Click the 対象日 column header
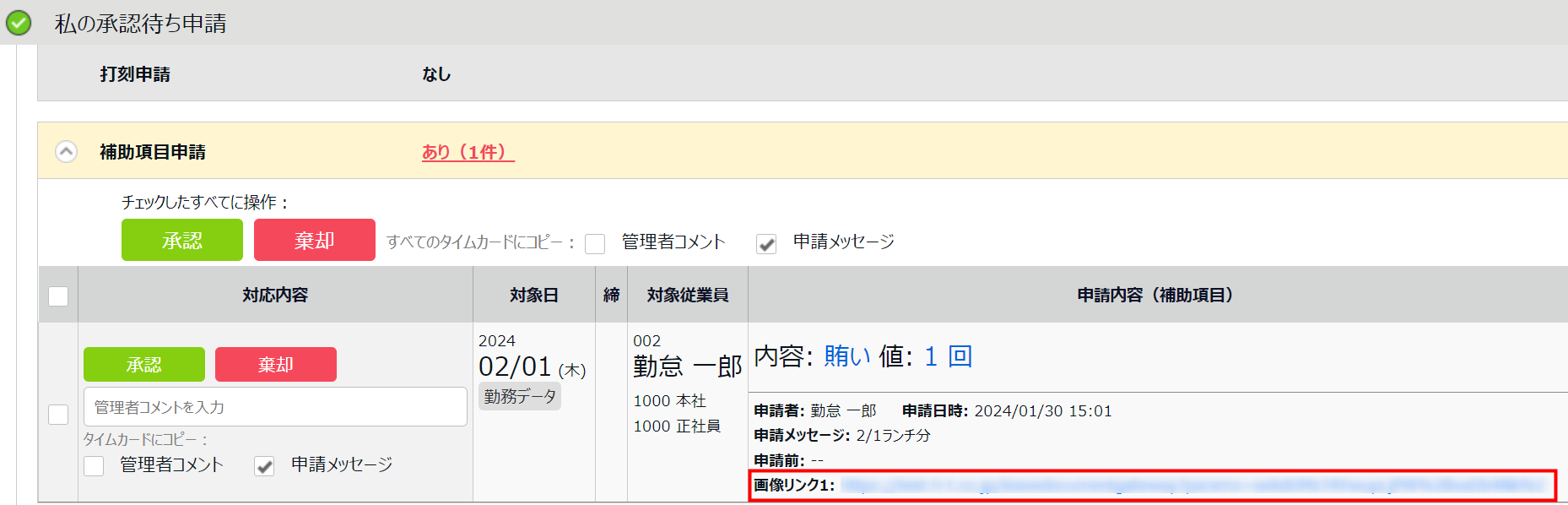This screenshot has width=1568, height=505. (533, 295)
